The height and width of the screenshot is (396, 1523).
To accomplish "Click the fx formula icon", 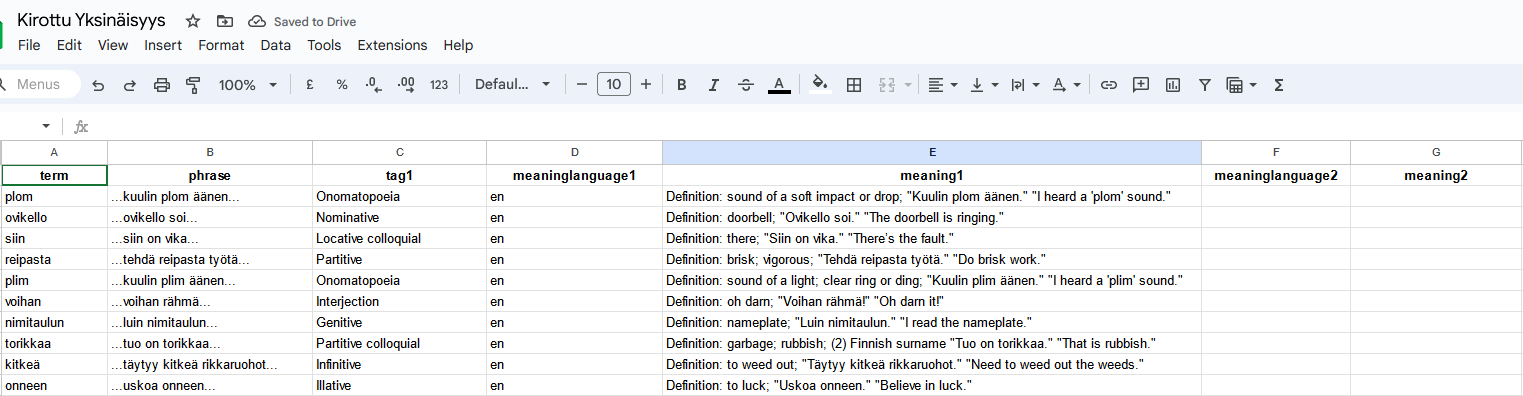I will (81, 127).
